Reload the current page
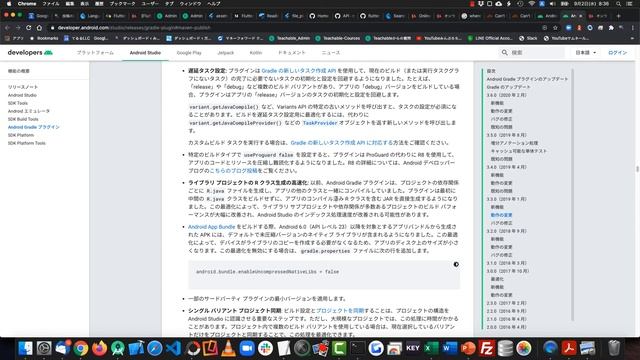 29,28
